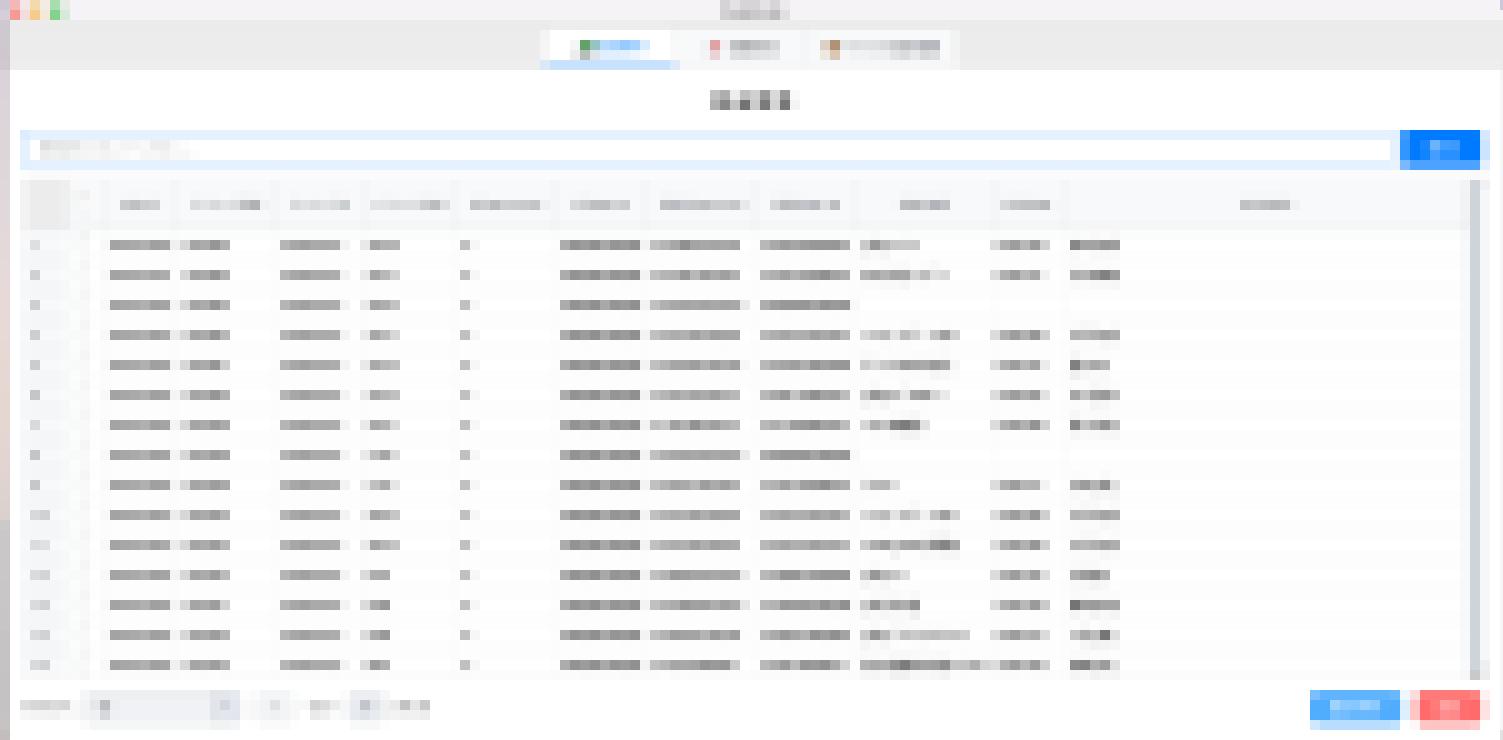
Task: Select the first data row in the table
Action: pos(600,245)
